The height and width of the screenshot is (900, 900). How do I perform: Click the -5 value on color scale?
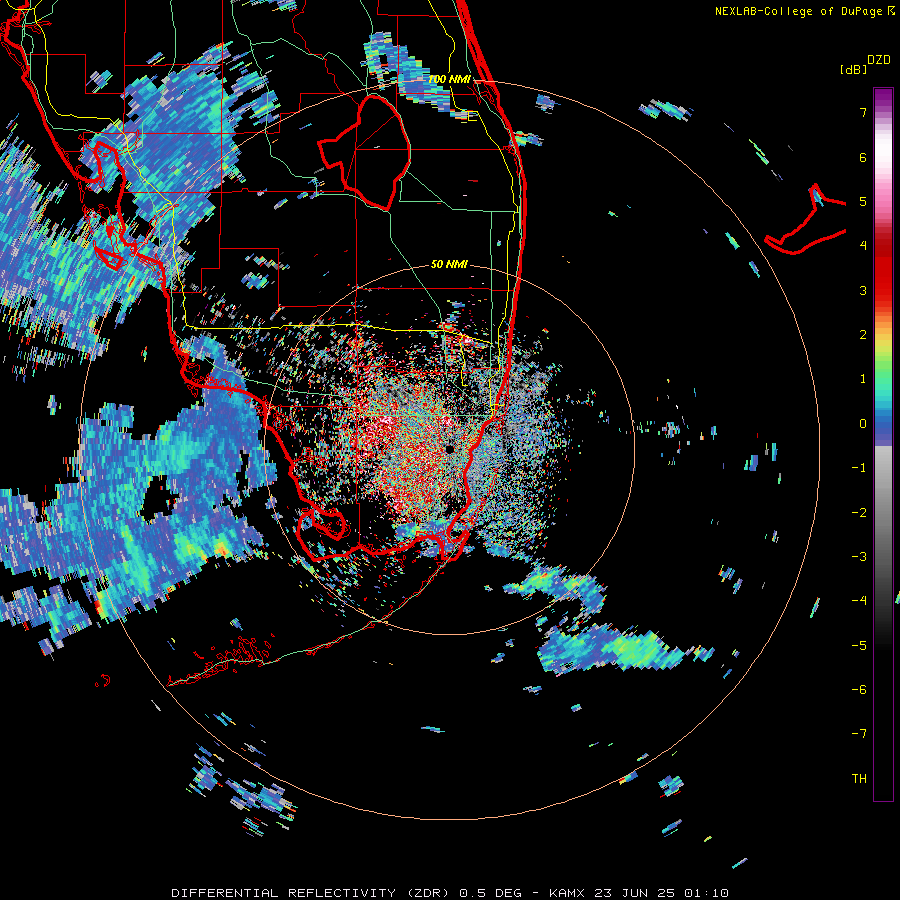(859, 645)
